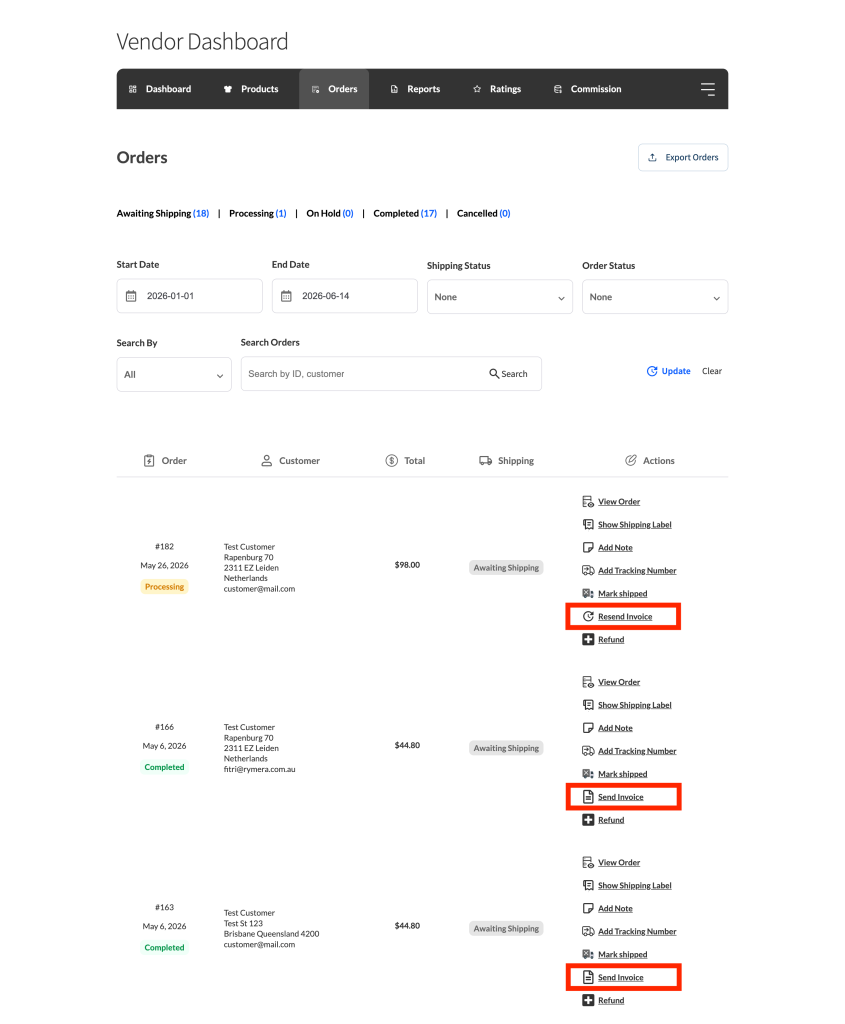Click the Actions column pencil icon

[631, 460]
